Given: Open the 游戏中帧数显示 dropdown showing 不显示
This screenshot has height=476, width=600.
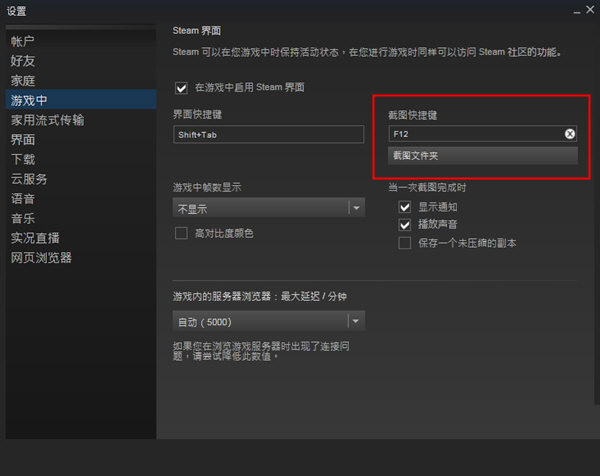Looking at the screenshot, I should (x=269, y=208).
